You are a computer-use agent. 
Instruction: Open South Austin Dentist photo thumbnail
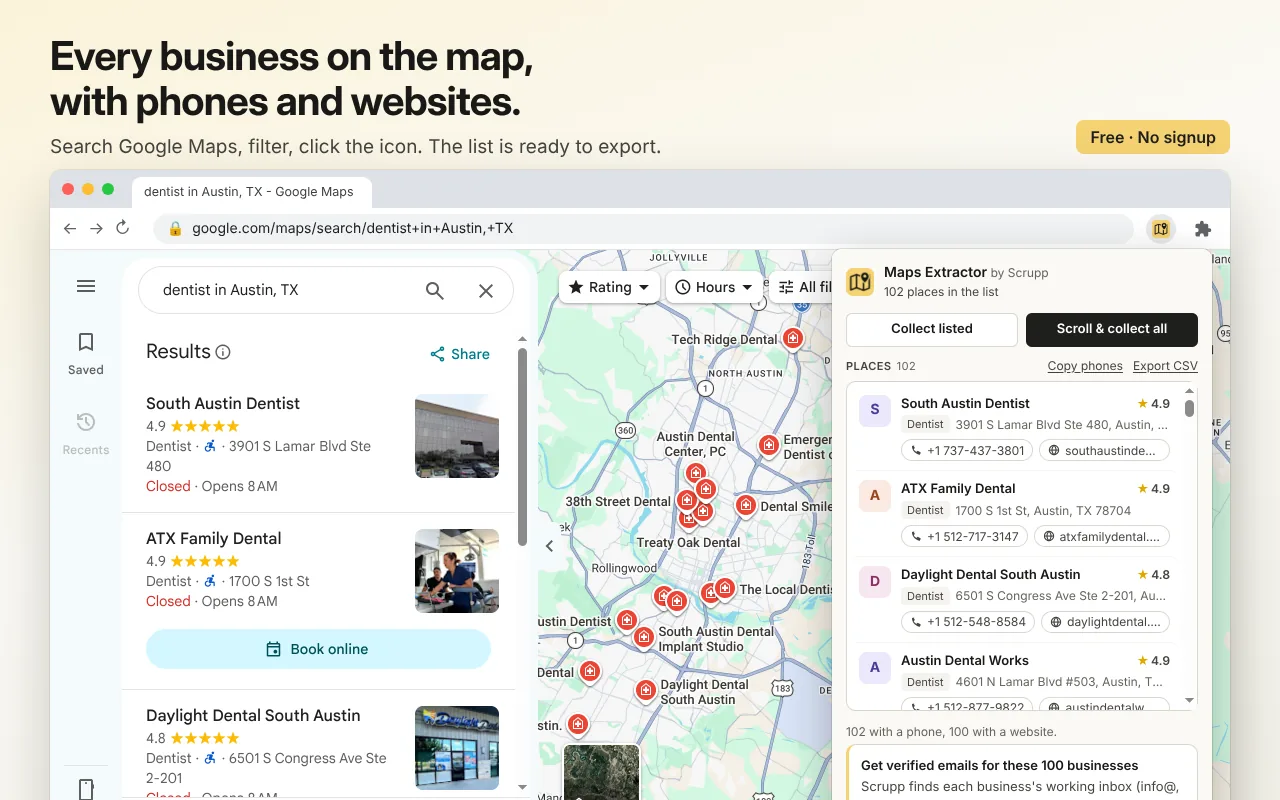click(457, 436)
